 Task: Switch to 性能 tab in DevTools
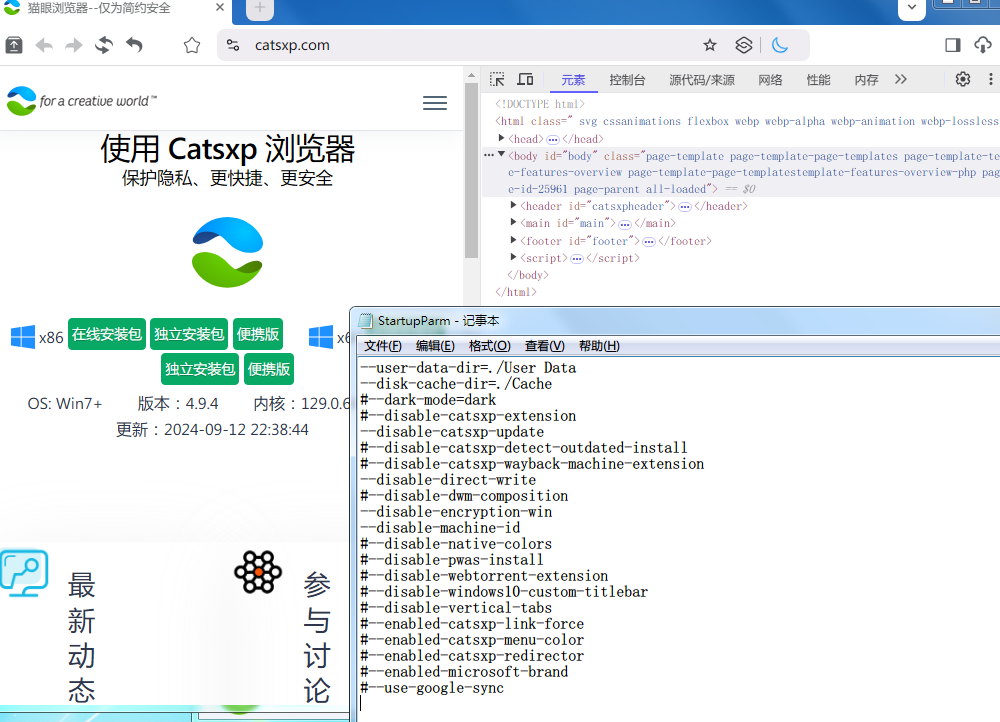coord(818,80)
